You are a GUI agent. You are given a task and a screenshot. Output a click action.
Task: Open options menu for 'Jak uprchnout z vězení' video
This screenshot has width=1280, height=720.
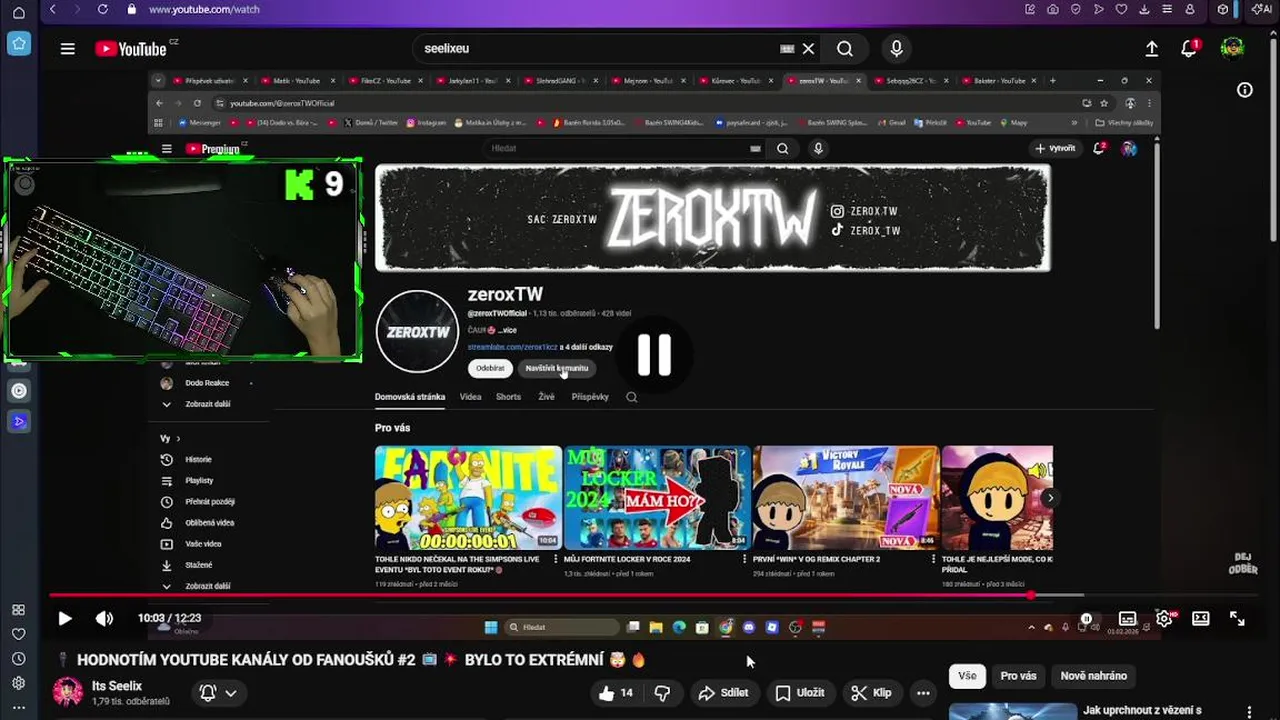pos(1249,712)
